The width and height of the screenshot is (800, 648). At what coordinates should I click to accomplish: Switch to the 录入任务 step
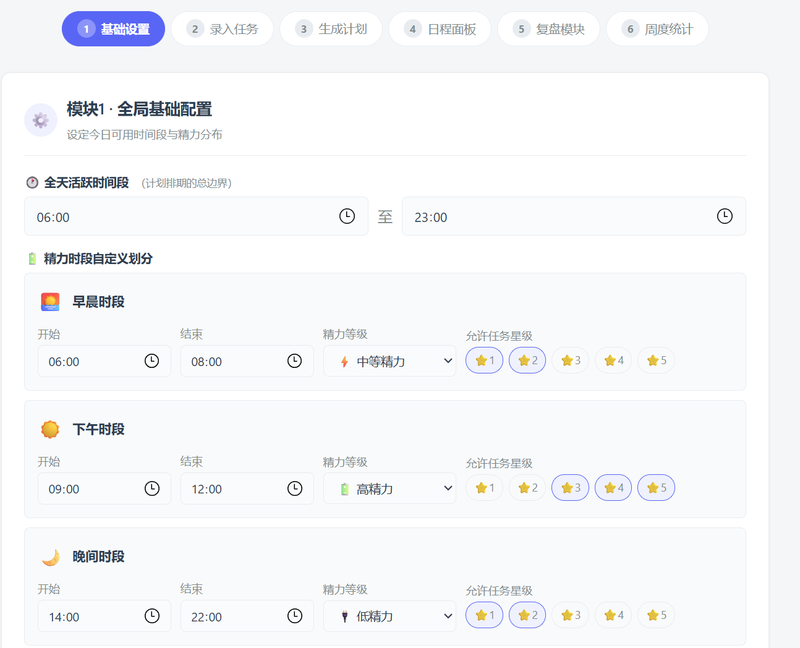coord(222,29)
